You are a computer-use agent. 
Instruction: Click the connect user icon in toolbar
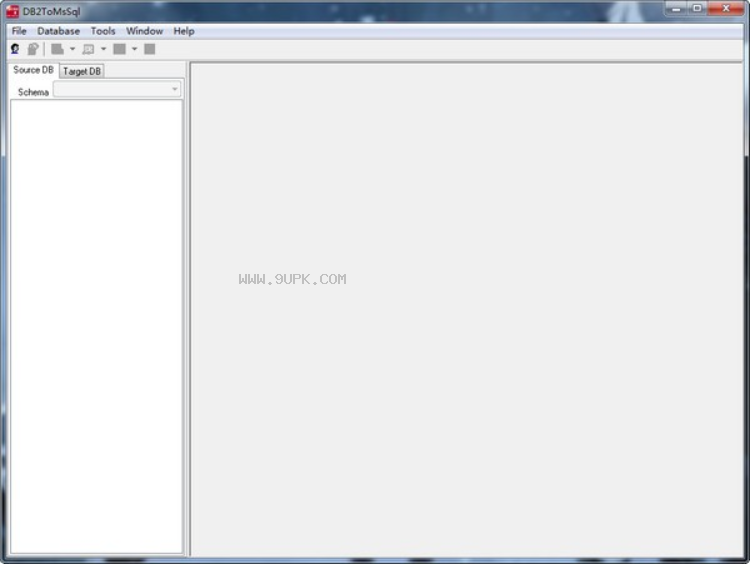(x=15, y=49)
